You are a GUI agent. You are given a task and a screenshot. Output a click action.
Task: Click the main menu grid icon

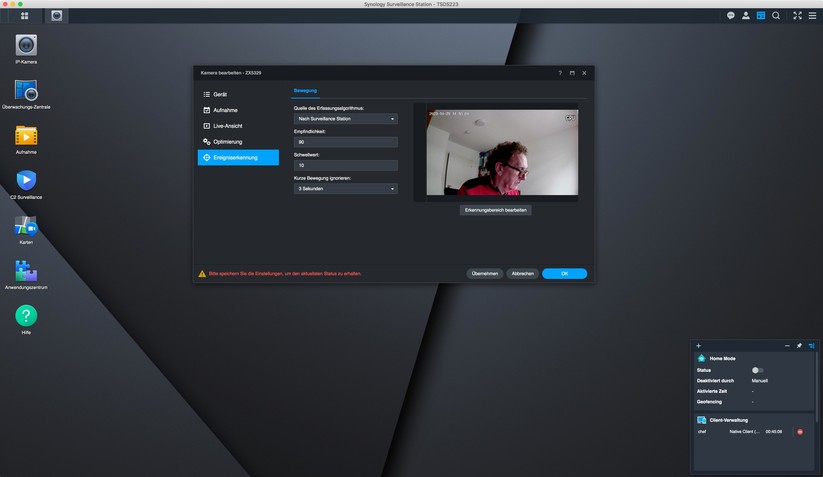click(x=24, y=16)
